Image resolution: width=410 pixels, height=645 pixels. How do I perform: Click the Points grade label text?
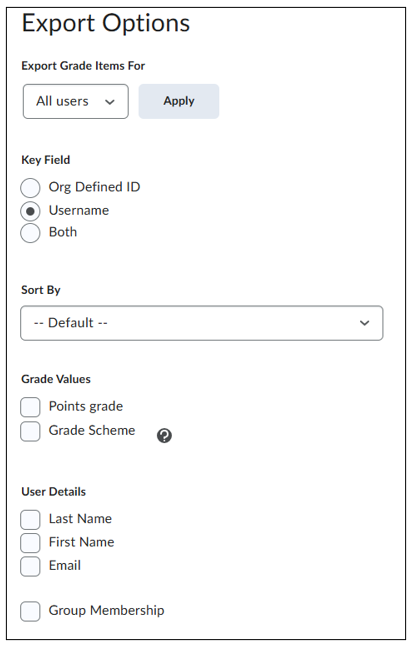86,406
